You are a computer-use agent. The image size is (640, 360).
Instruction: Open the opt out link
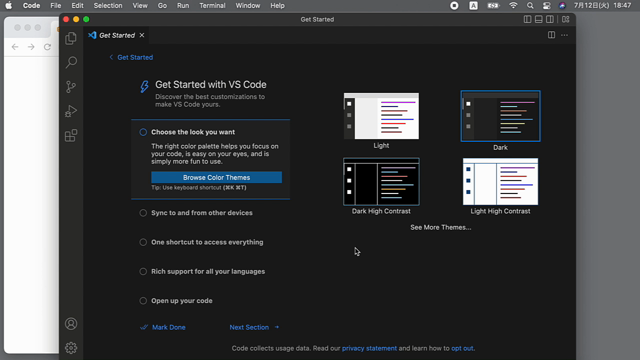[462, 348]
